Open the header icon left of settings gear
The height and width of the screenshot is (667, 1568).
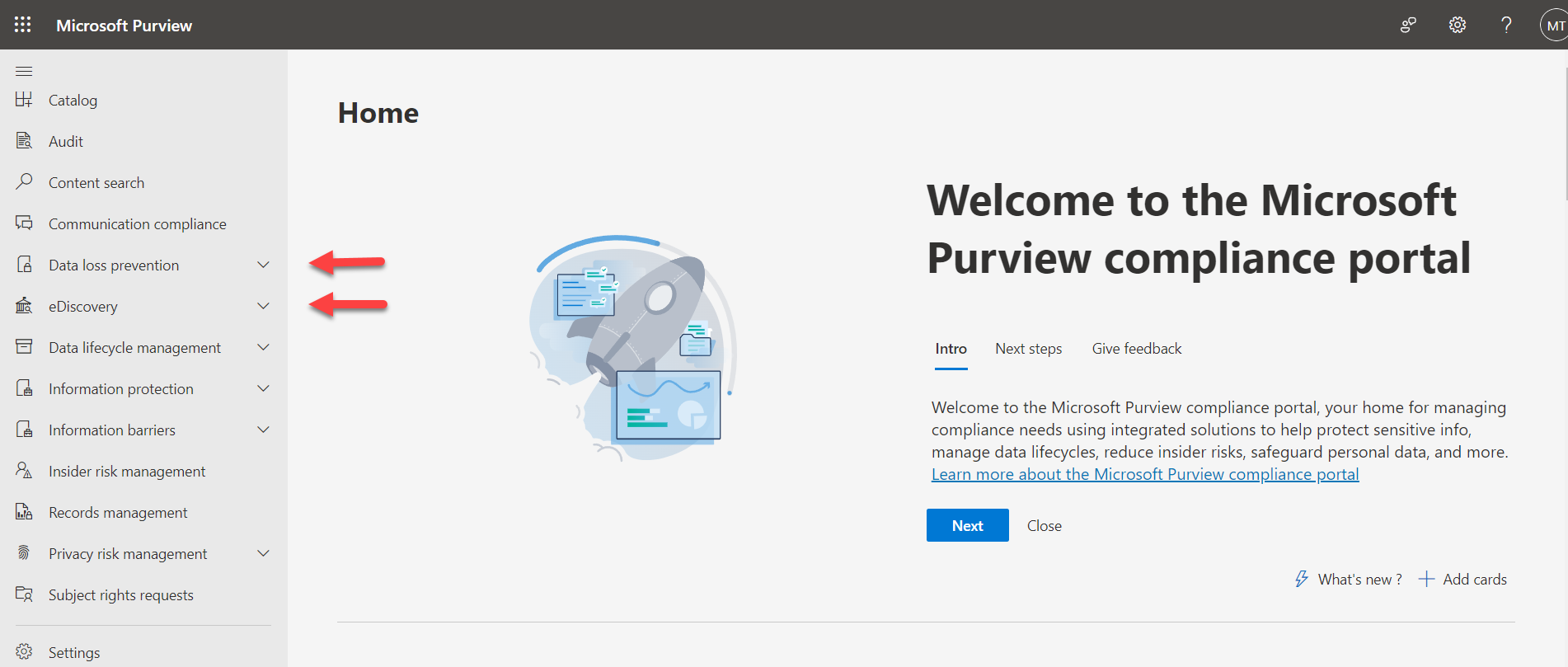(x=1408, y=25)
